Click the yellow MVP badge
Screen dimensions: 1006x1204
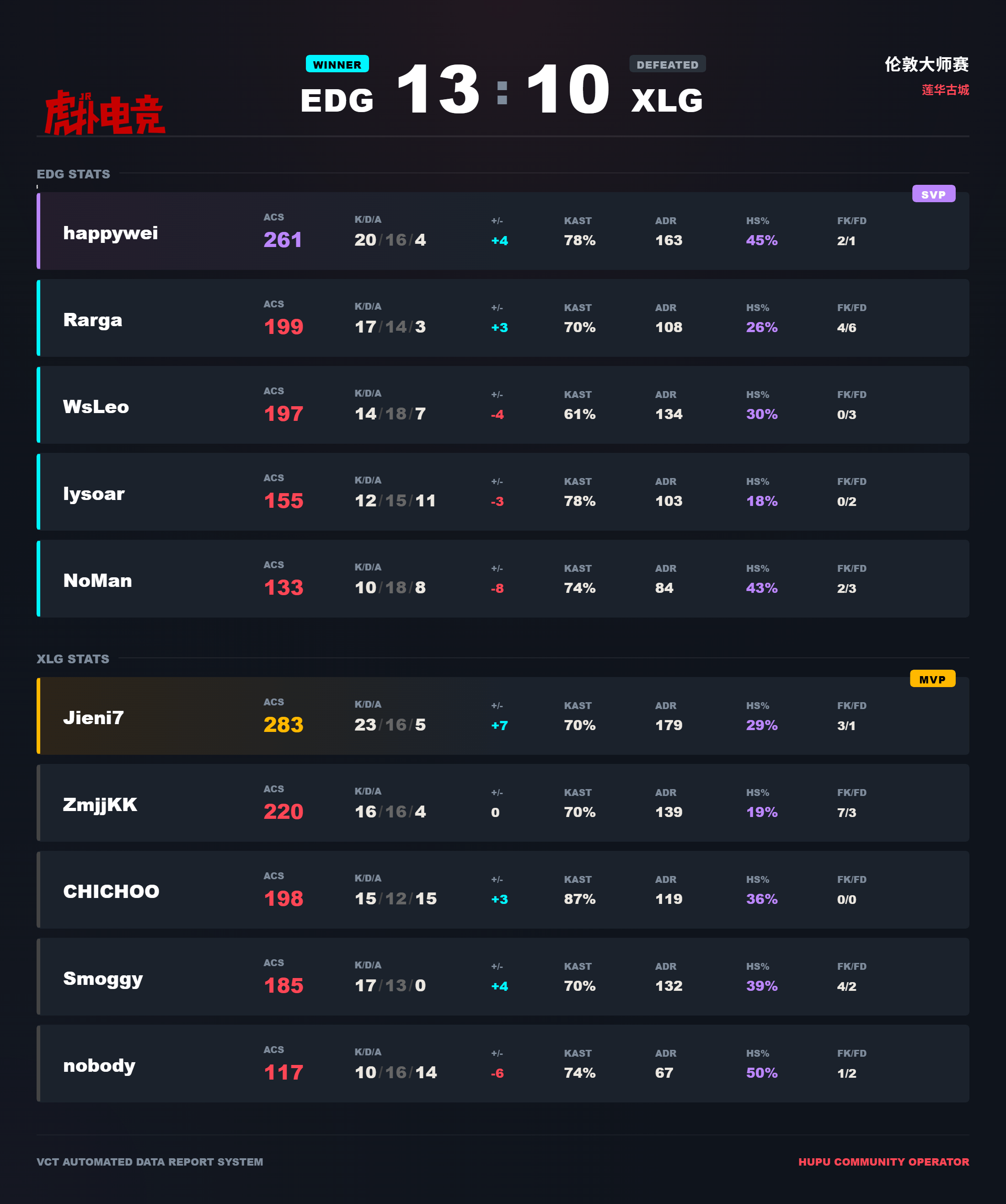coord(932,679)
